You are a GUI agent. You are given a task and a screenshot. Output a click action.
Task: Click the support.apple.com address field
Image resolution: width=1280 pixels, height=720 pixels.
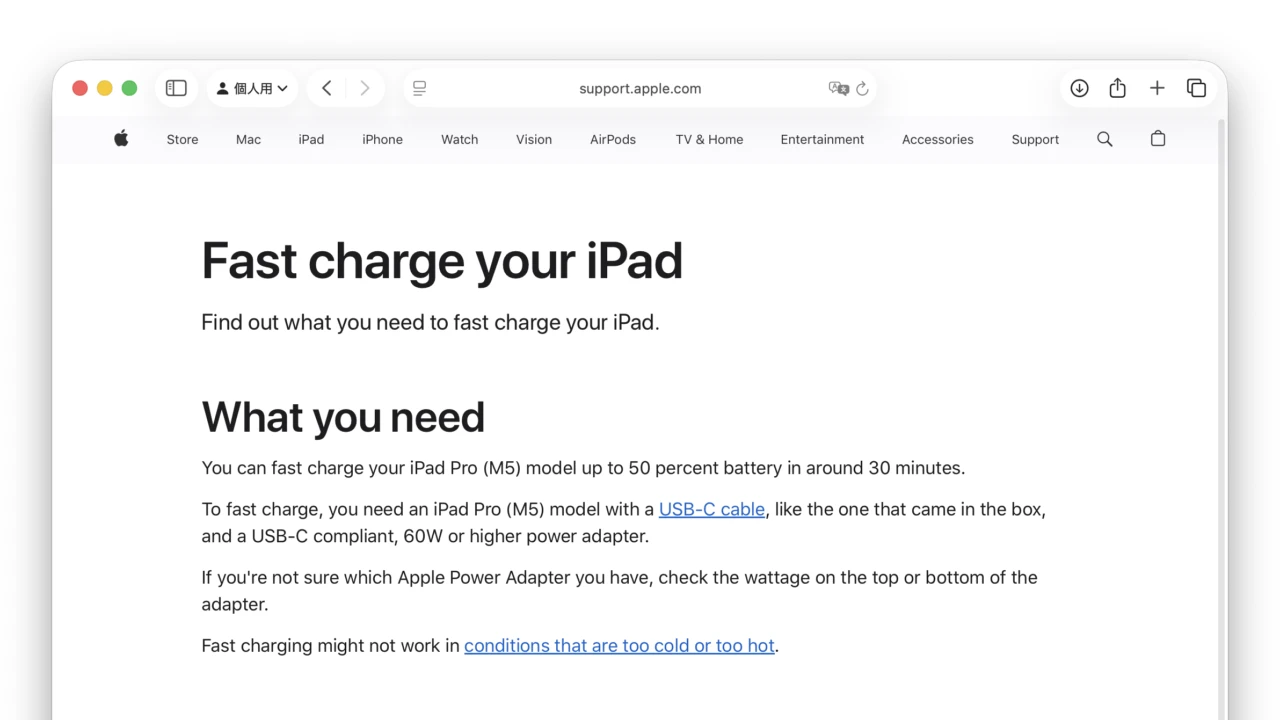click(x=640, y=88)
